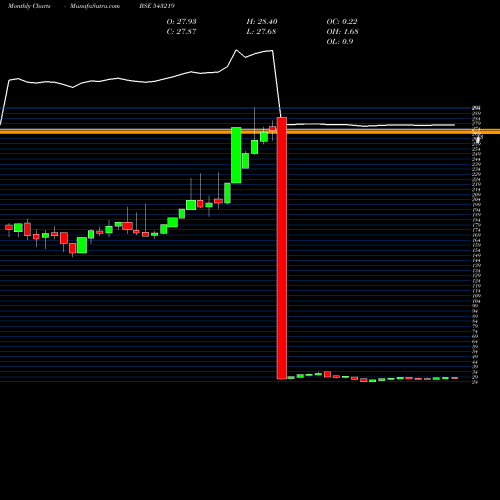Screen dimensions: 500x500
Task: Click the open value 'O: 27.93'
Action: pyautogui.click(x=181, y=22)
